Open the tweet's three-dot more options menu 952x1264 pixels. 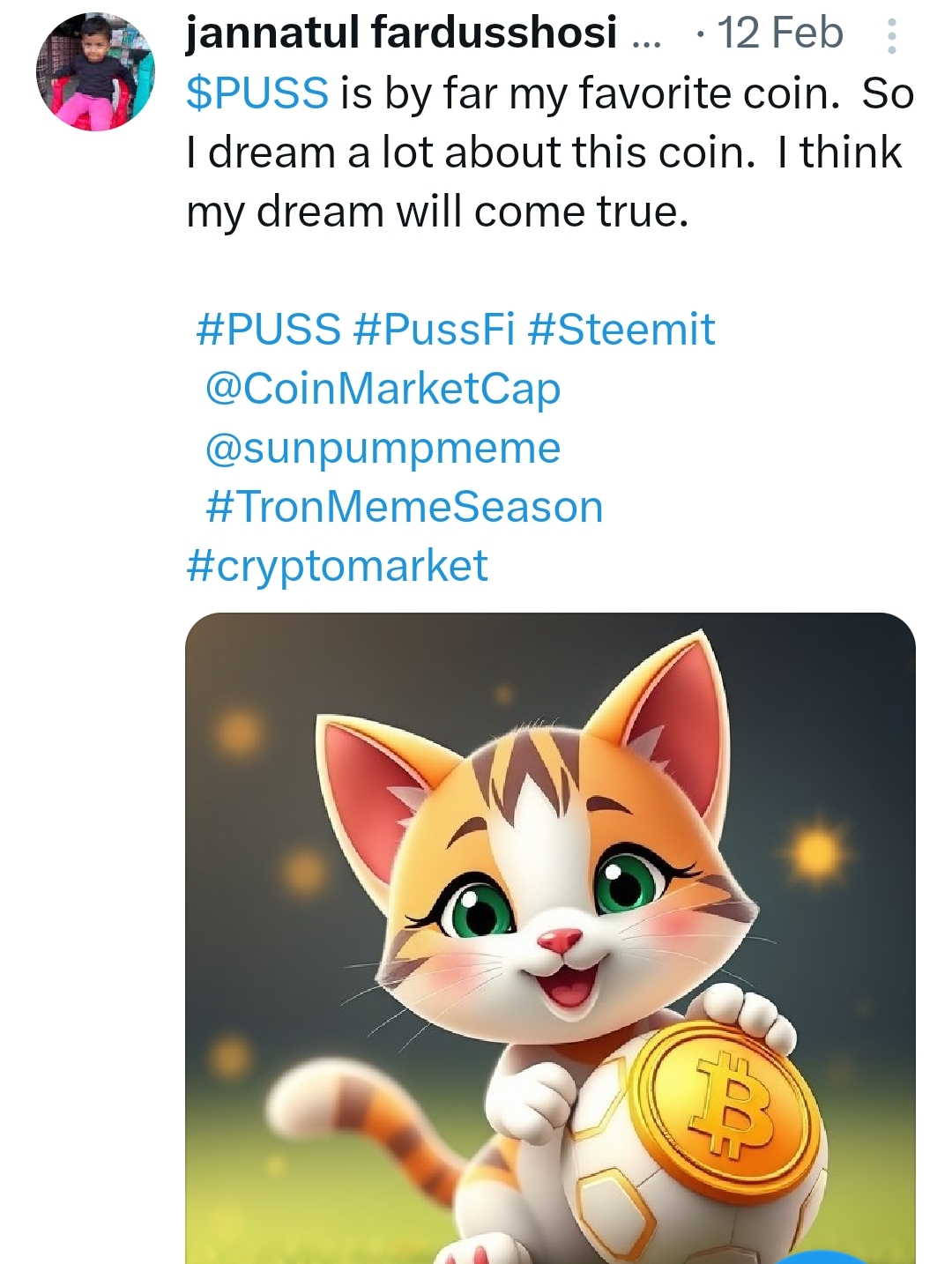click(x=891, y=36)
